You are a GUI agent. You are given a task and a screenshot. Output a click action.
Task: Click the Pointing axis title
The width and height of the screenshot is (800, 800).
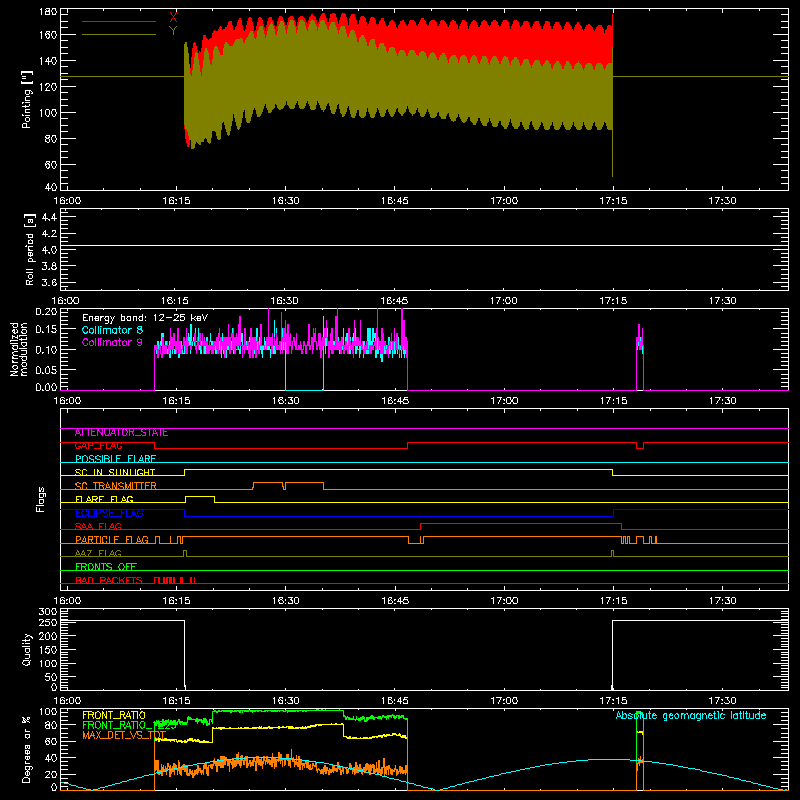27,99
